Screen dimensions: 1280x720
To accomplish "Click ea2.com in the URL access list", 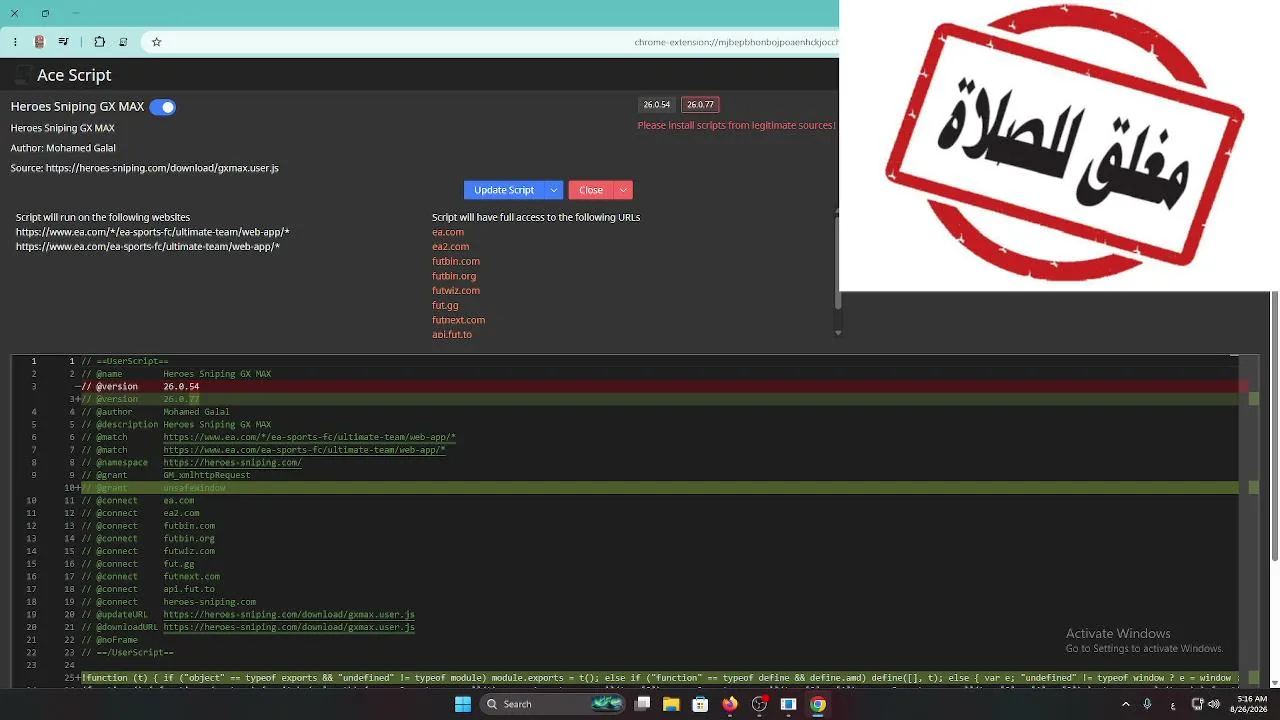I will click(451, 246).
